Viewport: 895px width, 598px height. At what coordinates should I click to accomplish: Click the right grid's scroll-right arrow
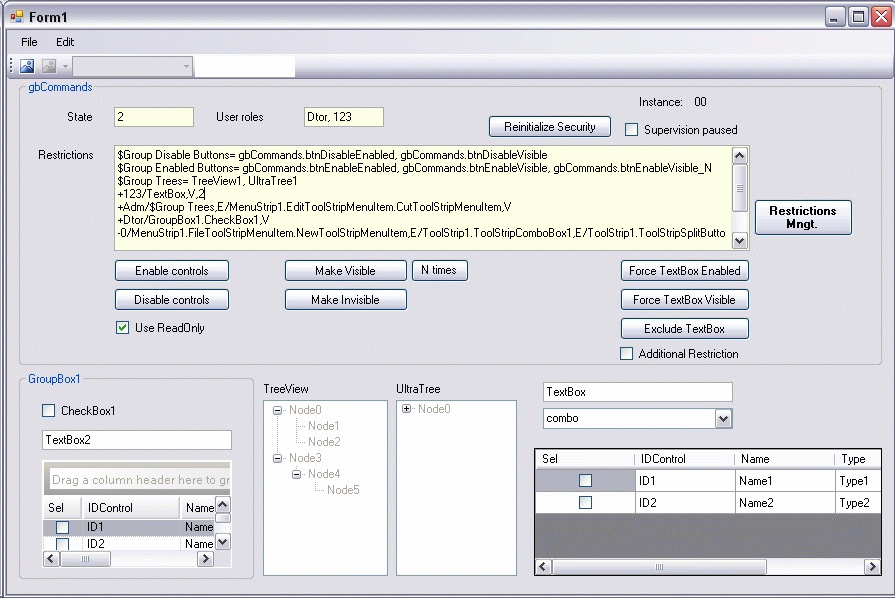point(872,567)
